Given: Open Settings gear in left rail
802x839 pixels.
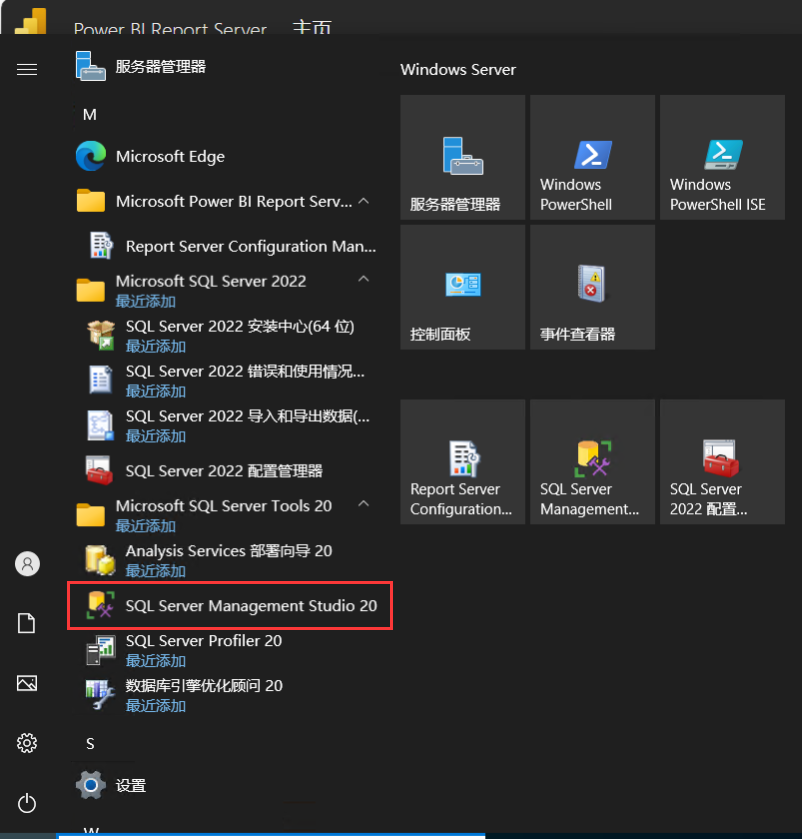Looking at the screenshot, I should click(x=27, y=743).
